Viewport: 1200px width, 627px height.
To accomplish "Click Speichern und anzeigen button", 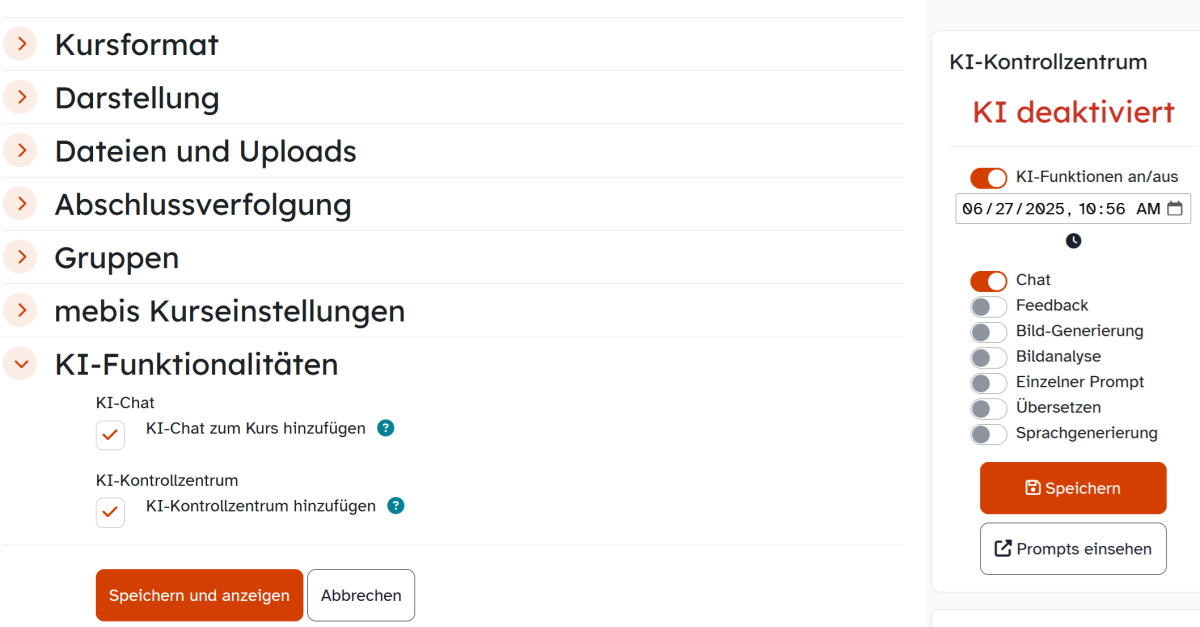I will 199,595.
